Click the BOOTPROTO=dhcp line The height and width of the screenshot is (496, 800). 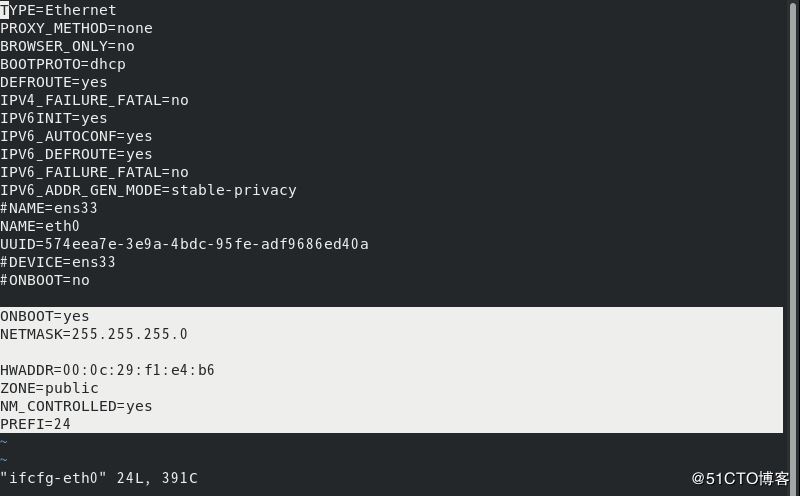pyautogui.click(x=63, y=64)
